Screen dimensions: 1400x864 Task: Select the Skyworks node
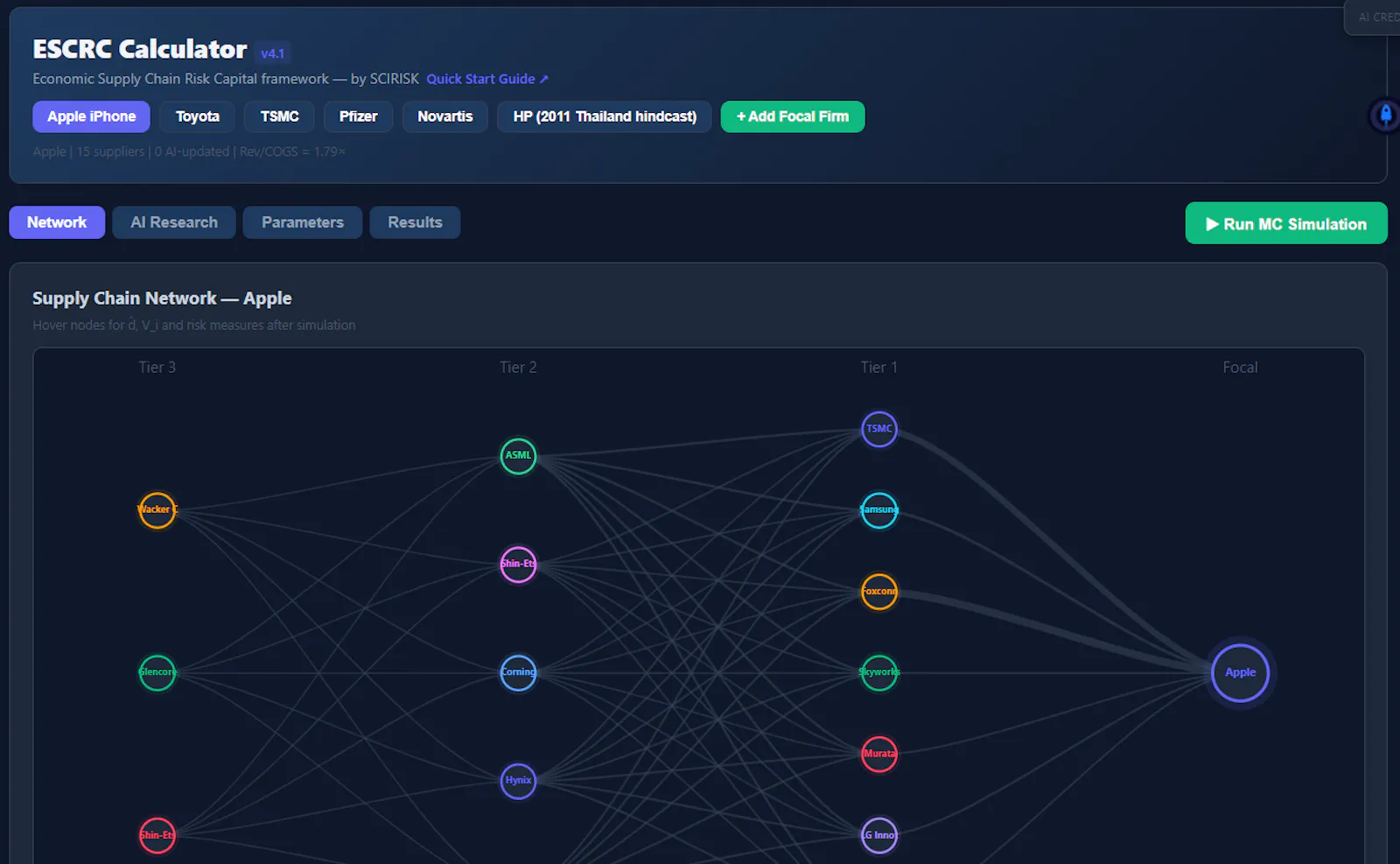879,672
